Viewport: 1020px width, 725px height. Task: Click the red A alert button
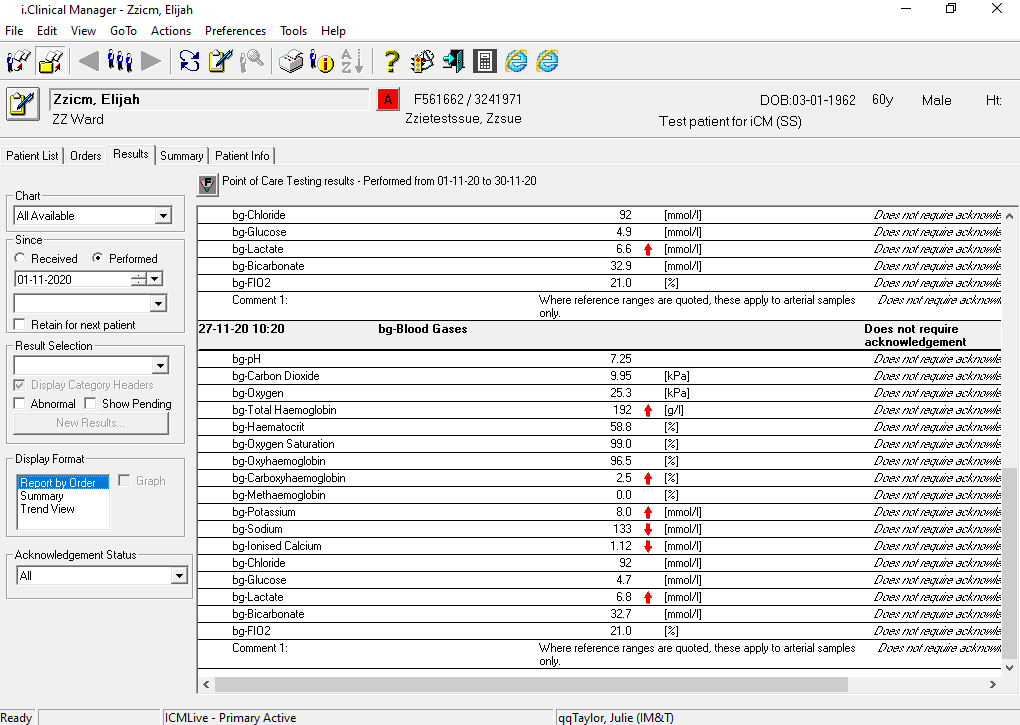[388, 99]
